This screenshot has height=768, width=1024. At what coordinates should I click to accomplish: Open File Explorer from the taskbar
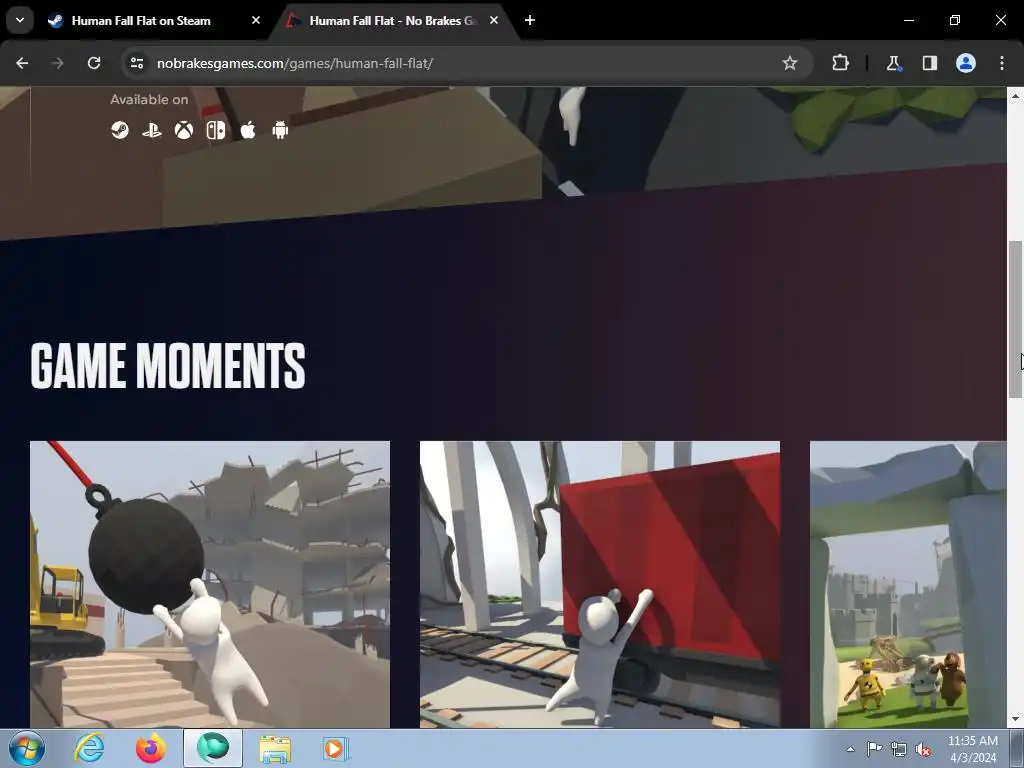(x=275, y=748)
